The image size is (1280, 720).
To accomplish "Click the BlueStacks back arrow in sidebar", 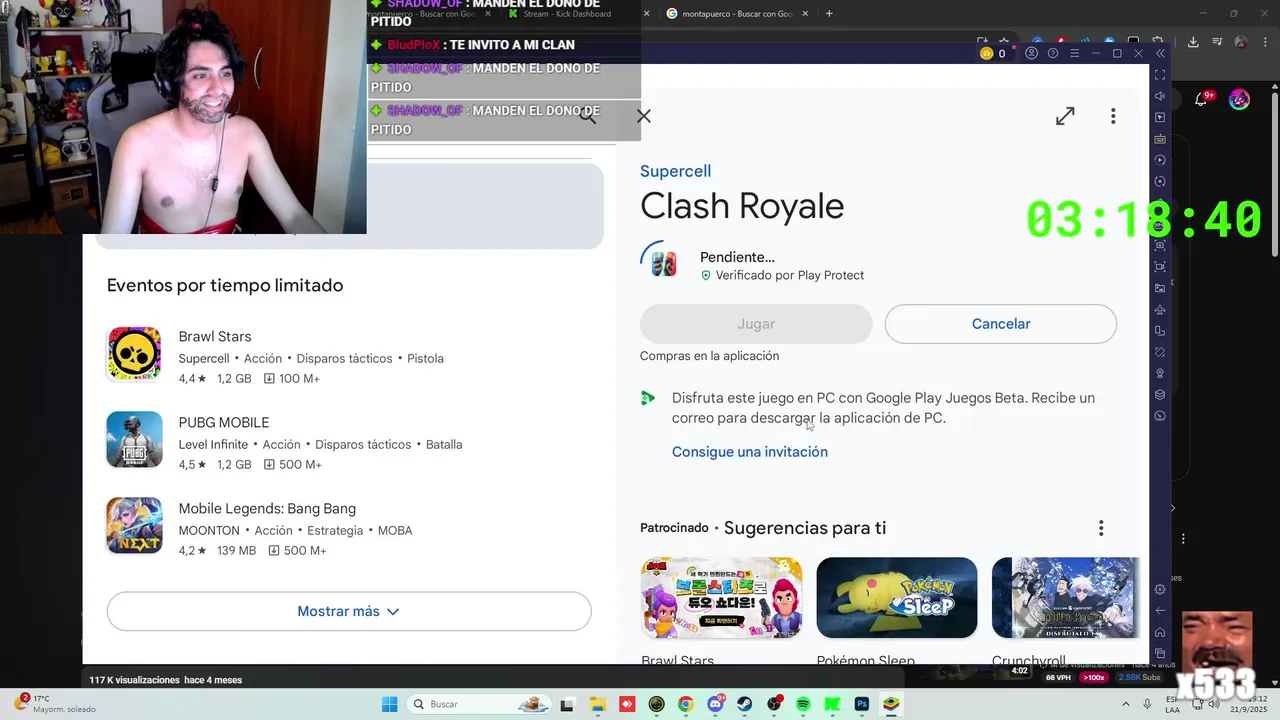I will click(1160, 610).
